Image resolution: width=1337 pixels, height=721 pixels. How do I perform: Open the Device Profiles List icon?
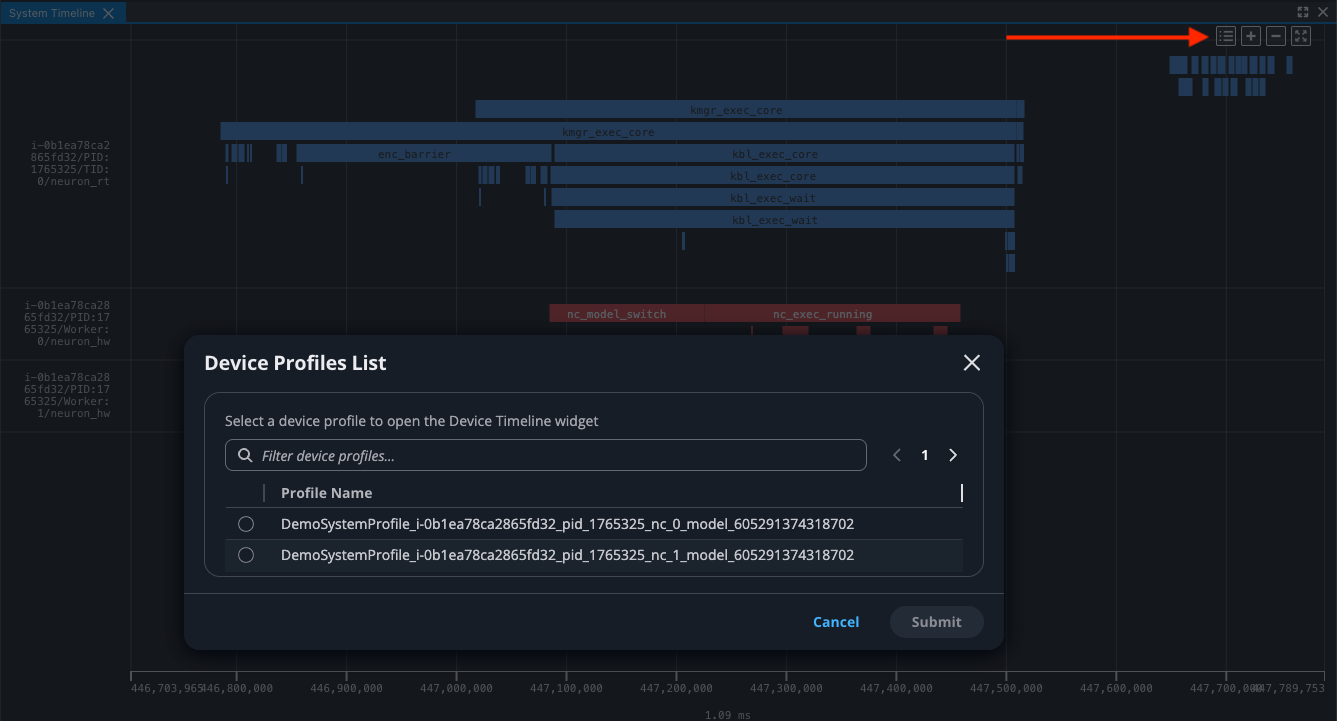pos(1226,35)
